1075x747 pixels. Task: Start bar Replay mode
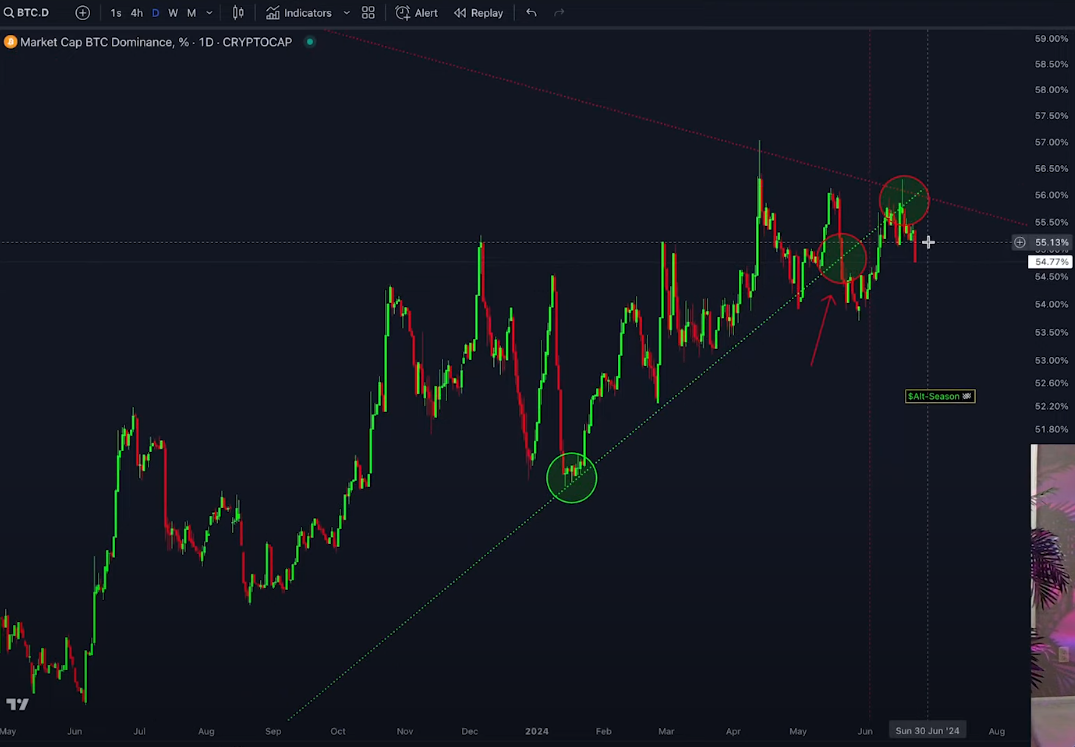478,13
